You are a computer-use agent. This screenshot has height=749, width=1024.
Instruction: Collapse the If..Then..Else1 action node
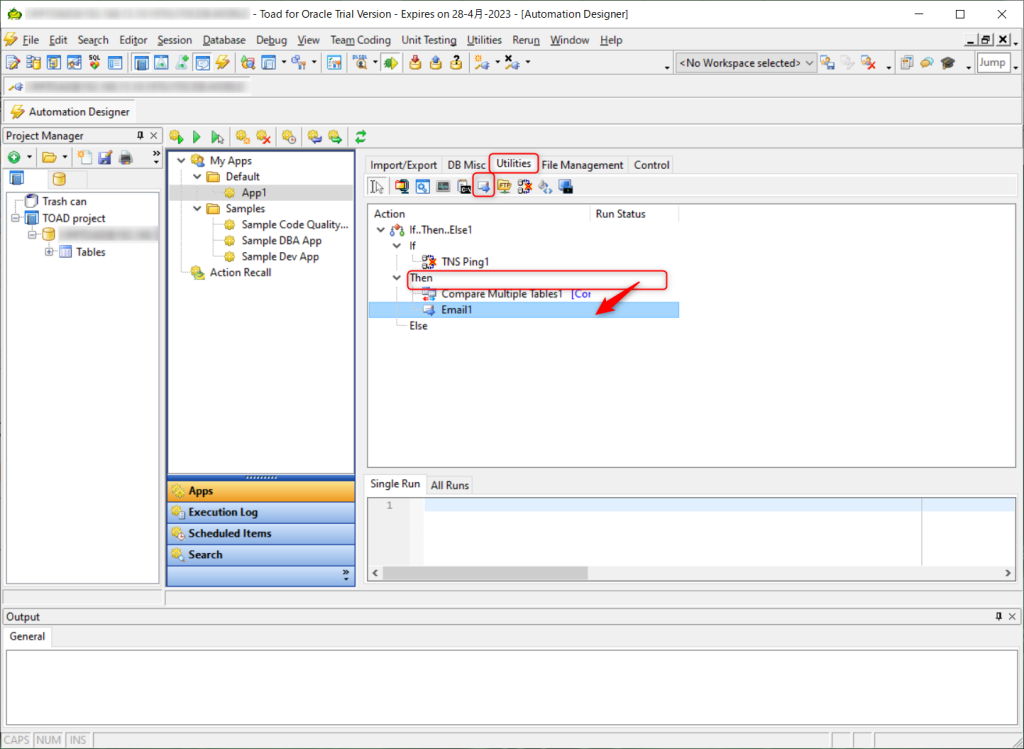coord(381,230)
